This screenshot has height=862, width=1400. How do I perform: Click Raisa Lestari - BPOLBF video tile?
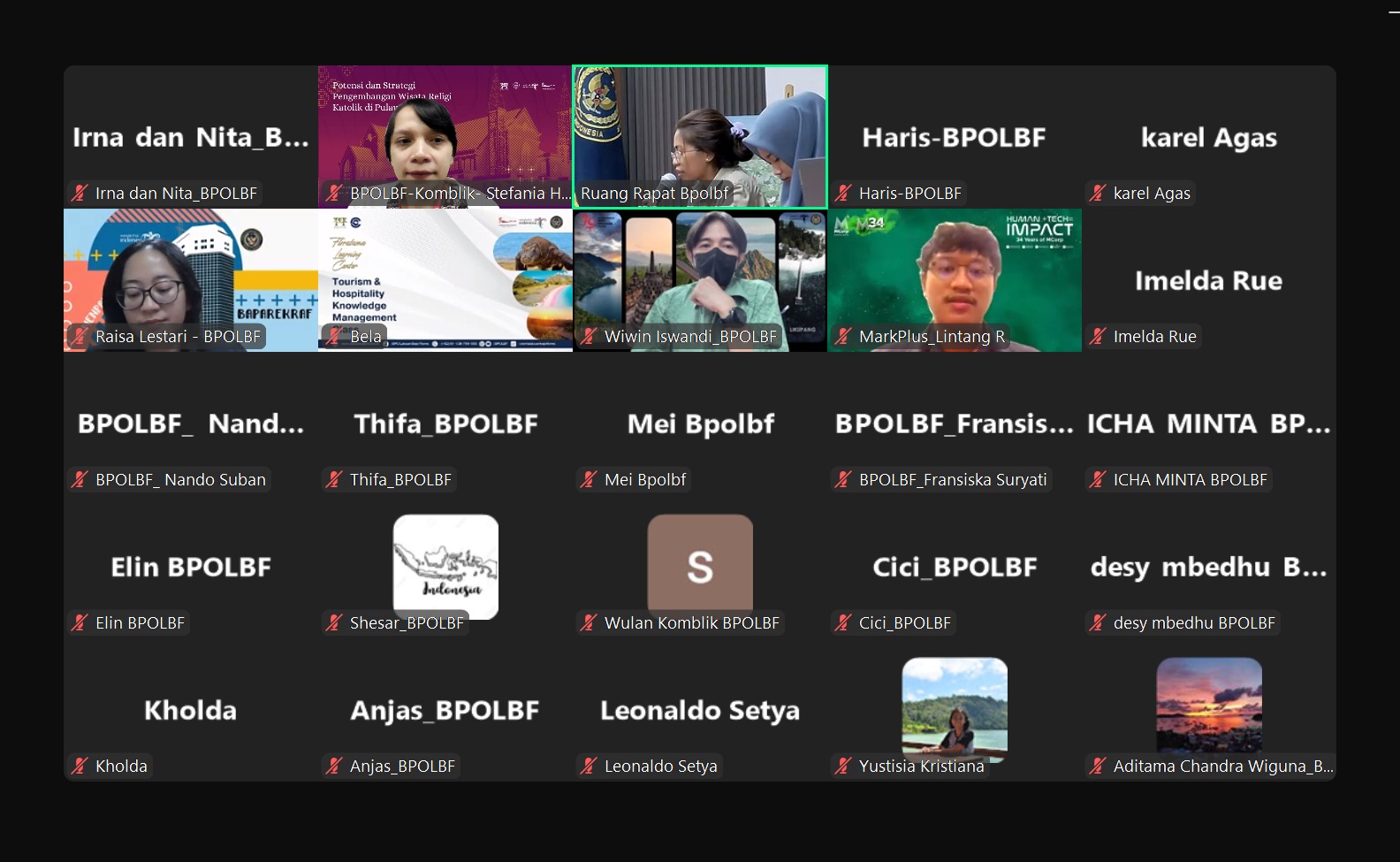(191, 280)
